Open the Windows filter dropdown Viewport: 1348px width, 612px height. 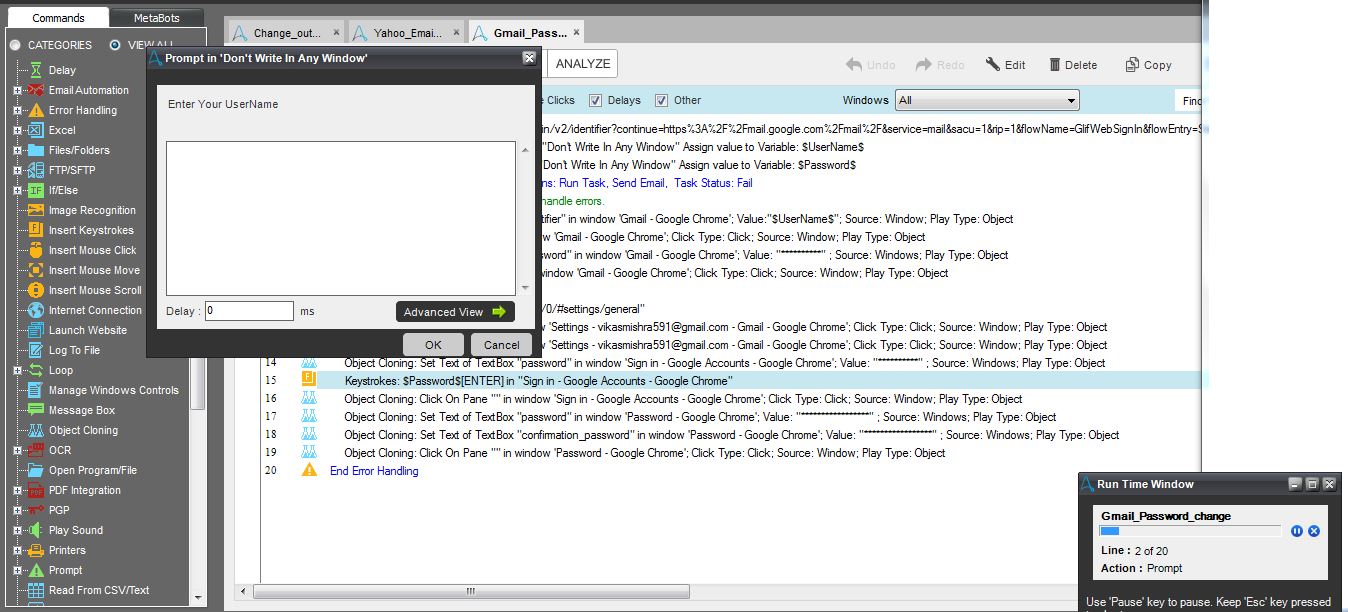click(987, 100)
